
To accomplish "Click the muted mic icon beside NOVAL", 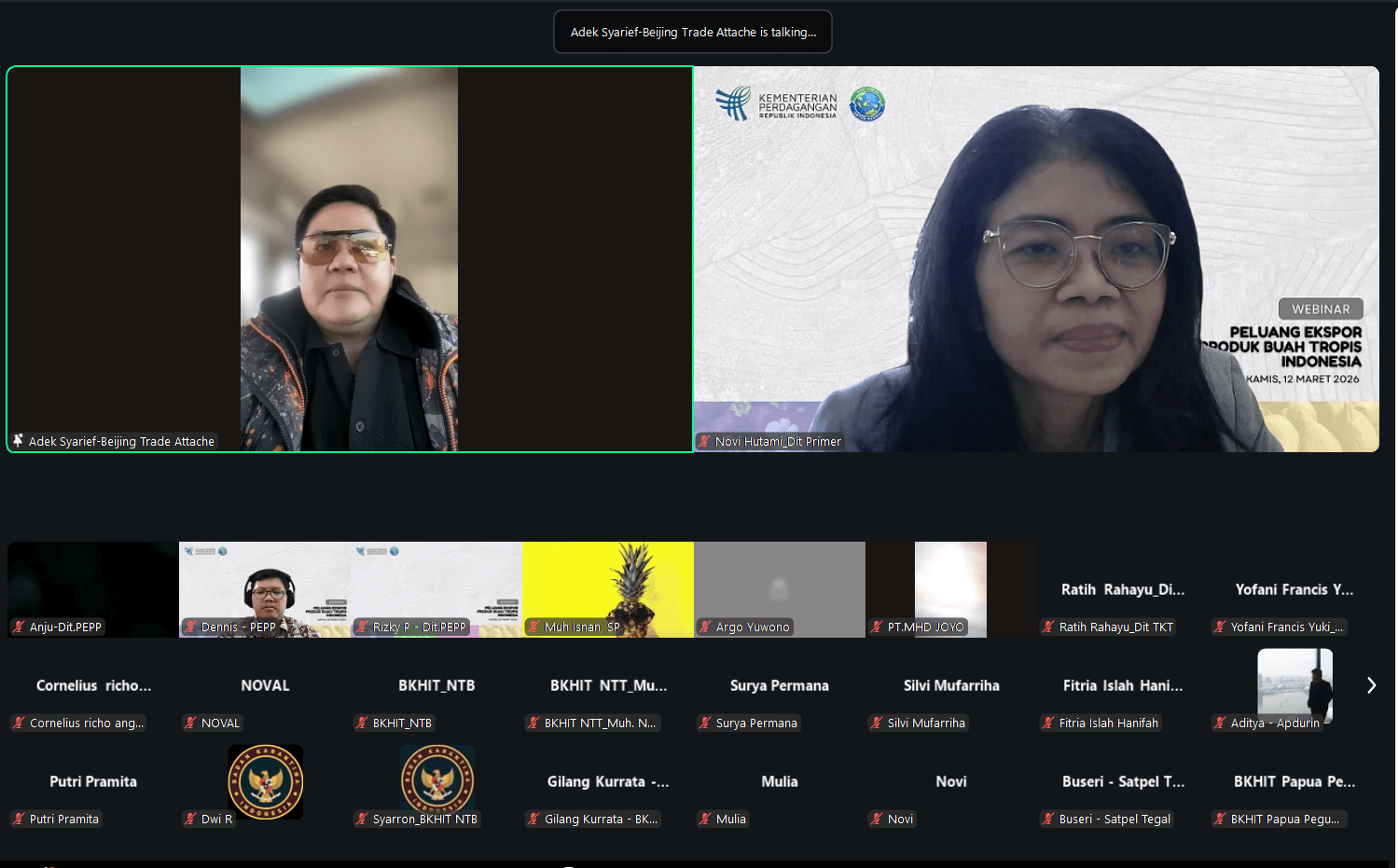I will 190,723.
